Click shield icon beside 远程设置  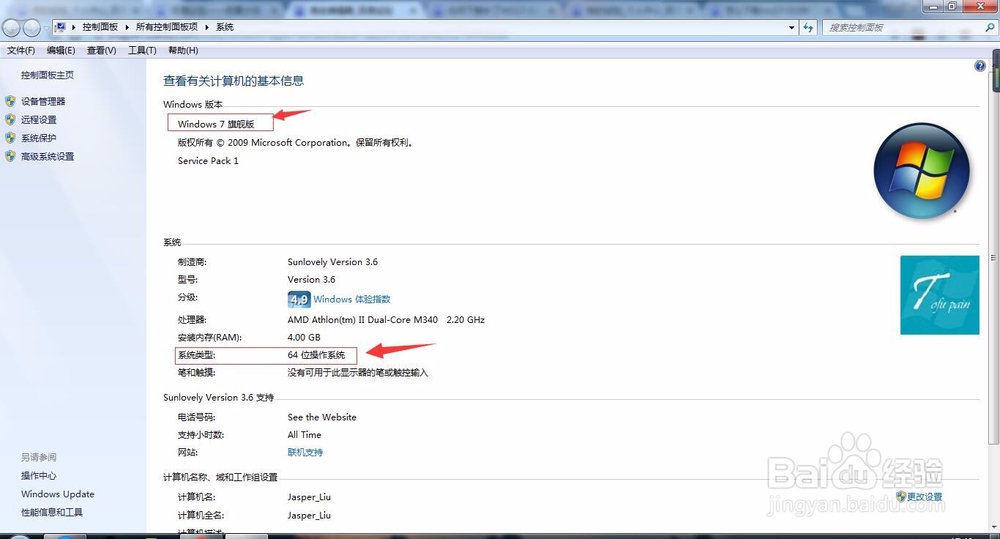[10, 119]
